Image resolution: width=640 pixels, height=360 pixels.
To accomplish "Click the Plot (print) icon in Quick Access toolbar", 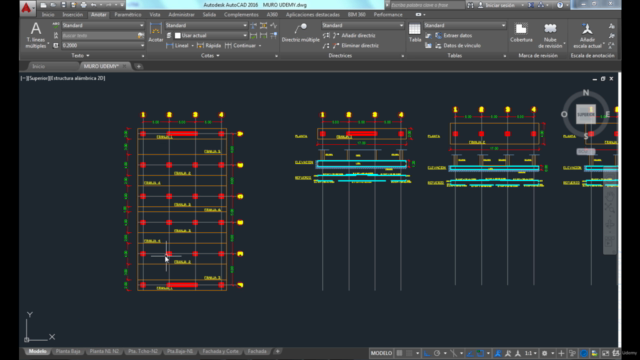I will (x=83, y=5).
